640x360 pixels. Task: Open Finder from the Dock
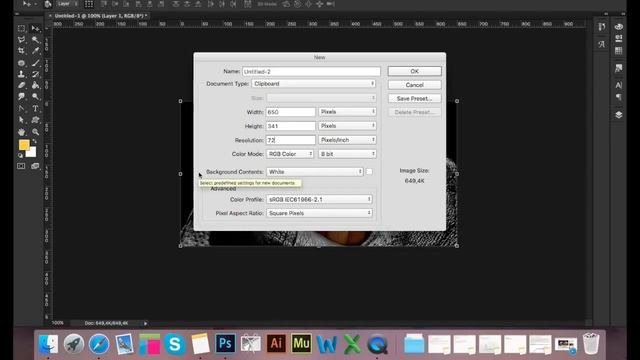[48, 344]
